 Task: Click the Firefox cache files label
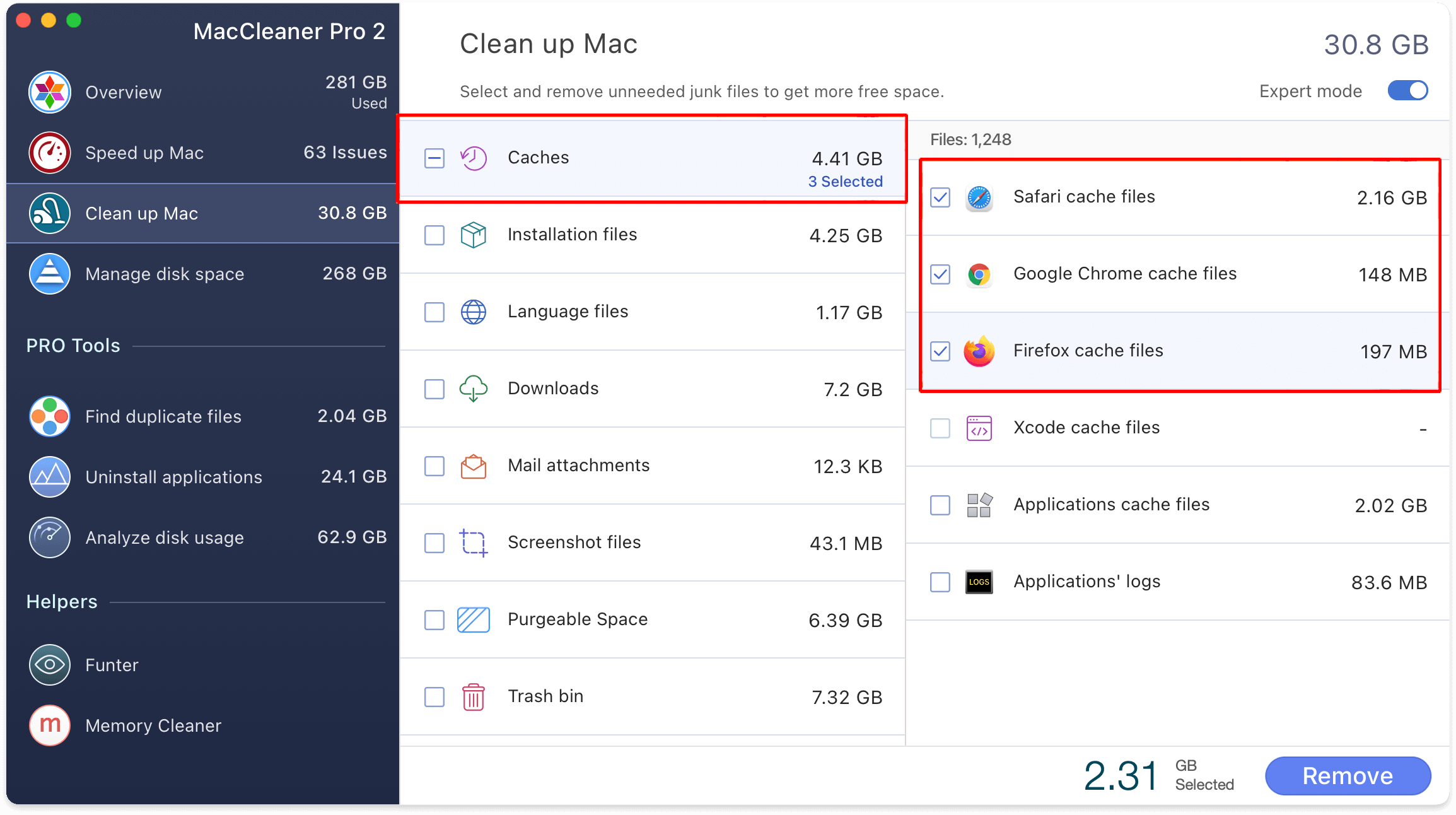tap(1088, 351)
